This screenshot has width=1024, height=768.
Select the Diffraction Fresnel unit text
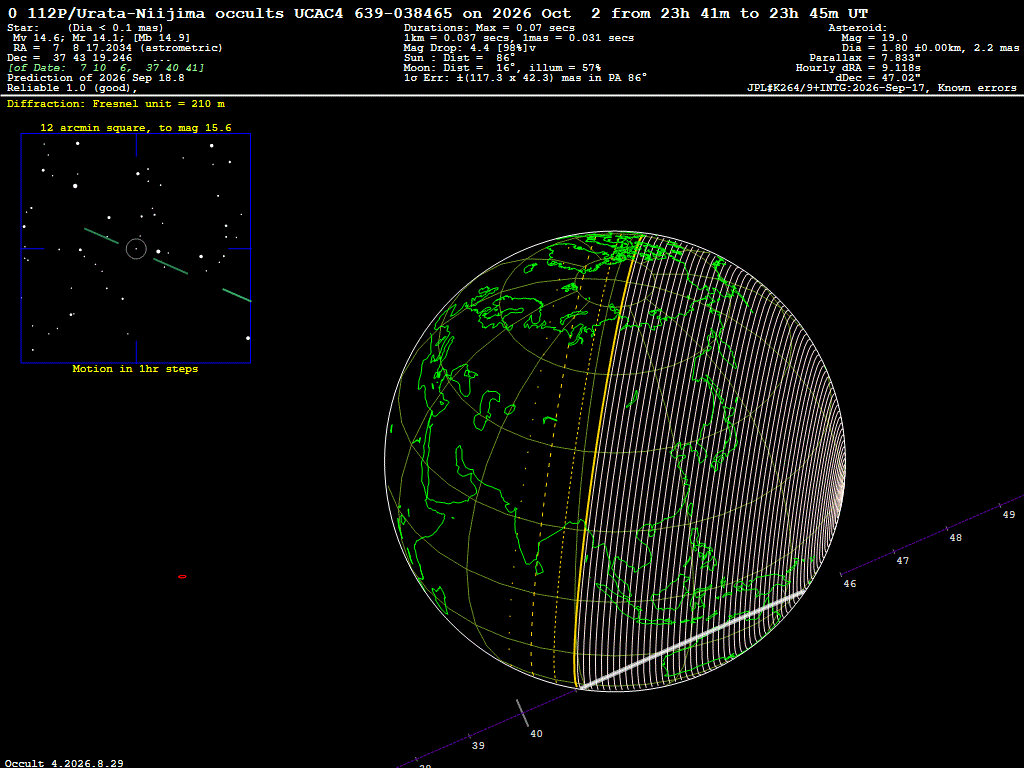click(x=116, y=104)
